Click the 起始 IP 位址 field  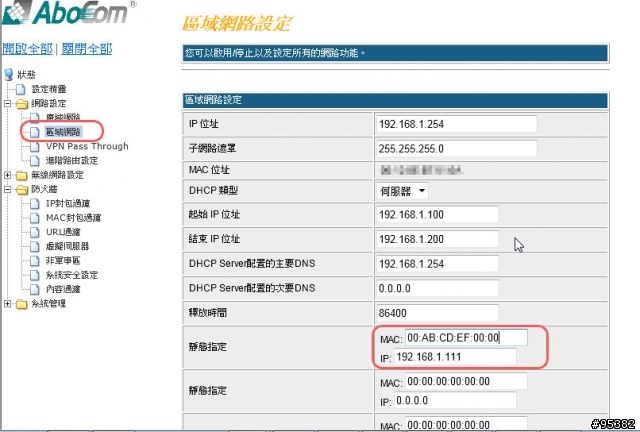(x=437, y=215)
